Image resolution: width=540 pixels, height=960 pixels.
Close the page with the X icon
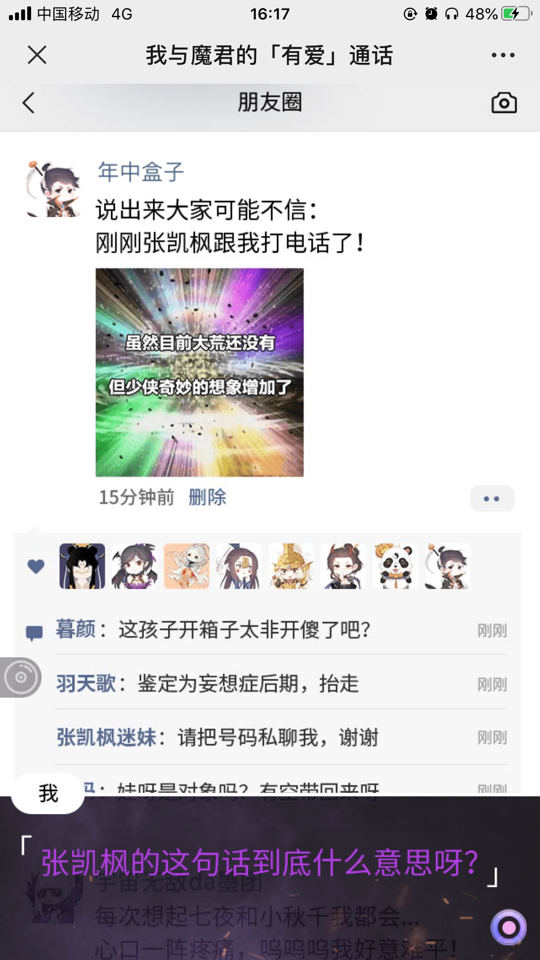pos(37,55)
